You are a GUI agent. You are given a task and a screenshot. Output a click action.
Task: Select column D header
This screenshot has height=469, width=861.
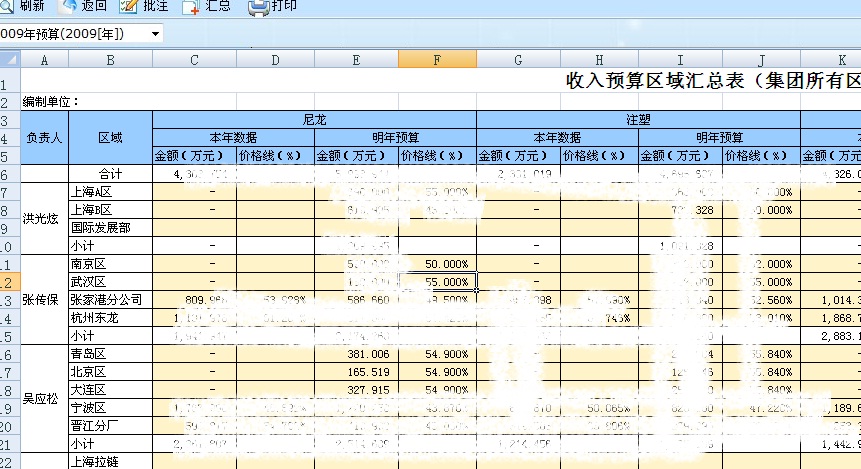(x=275, y=59)
